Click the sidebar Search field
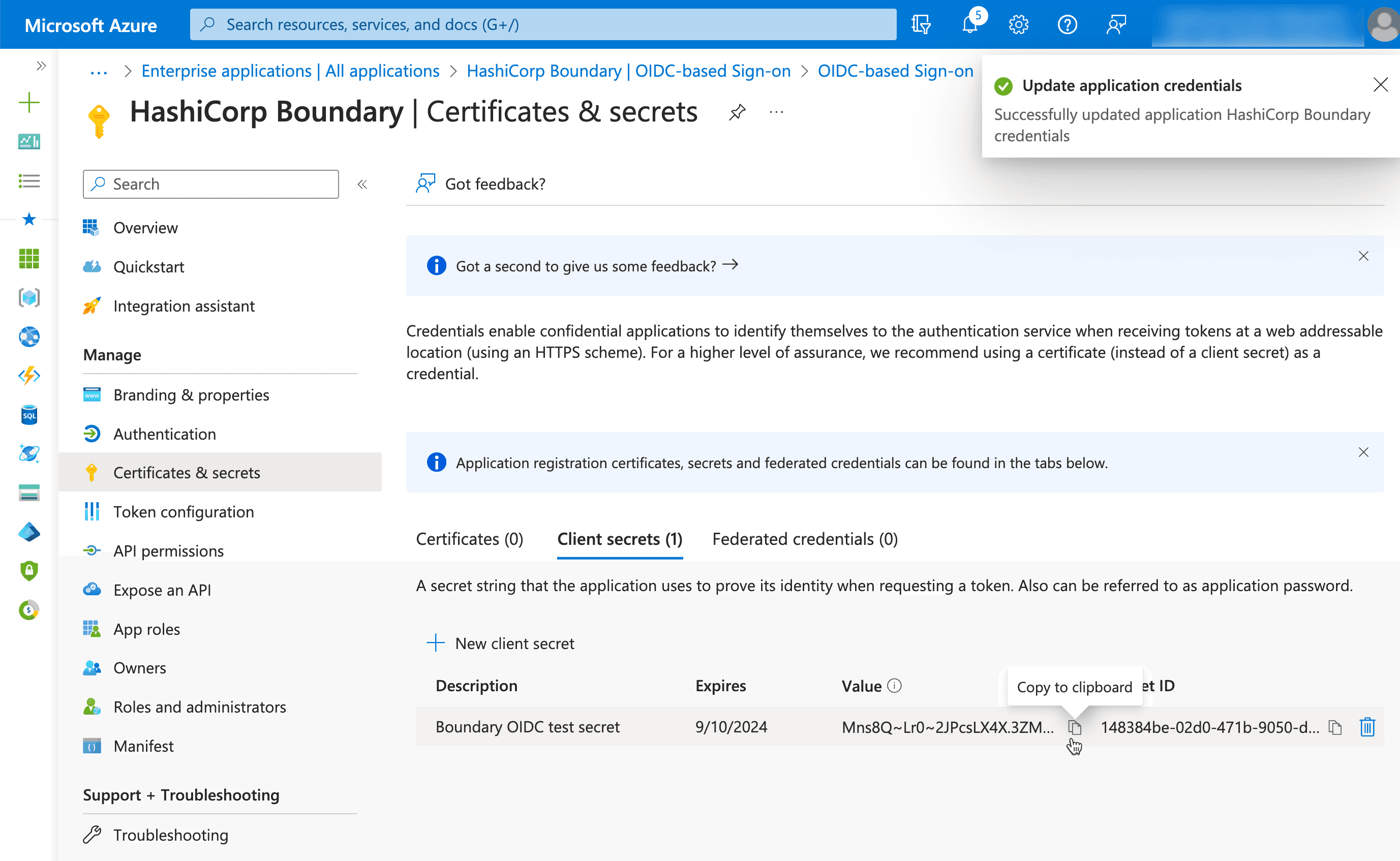 (x=211, y=184)
